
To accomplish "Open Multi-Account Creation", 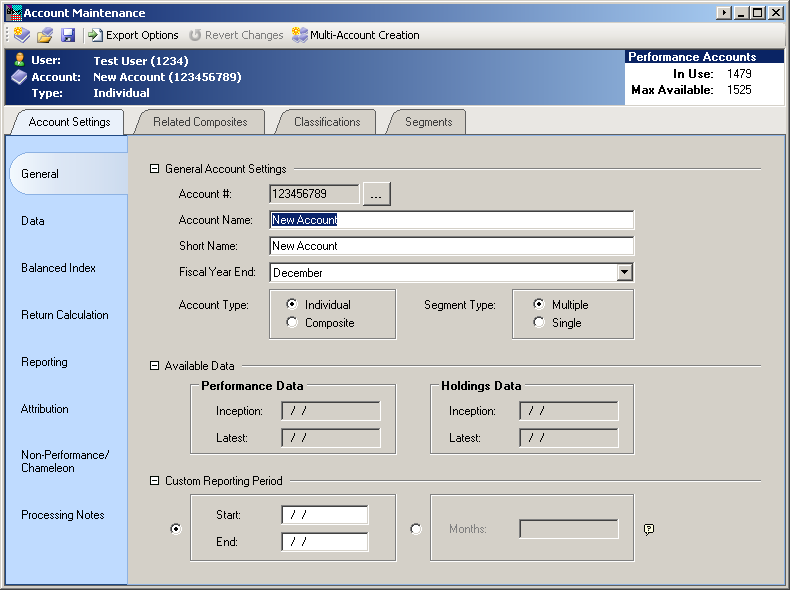I will (x=355, y=35).
